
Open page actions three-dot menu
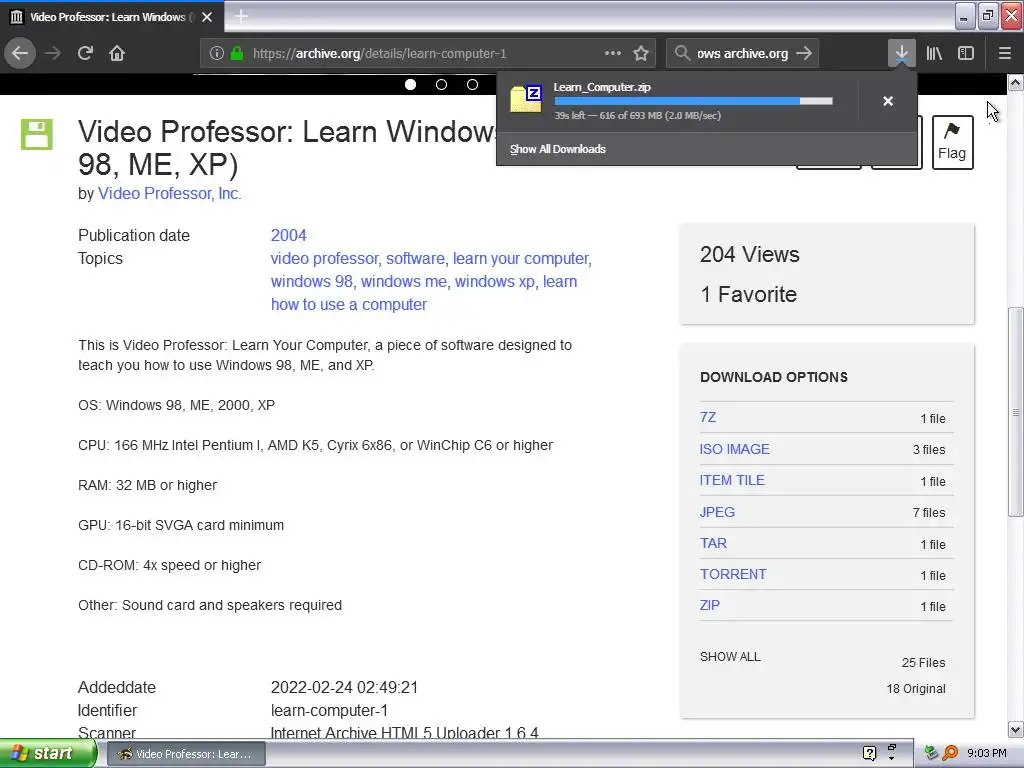pyautogui.click(x=613, y=53)
